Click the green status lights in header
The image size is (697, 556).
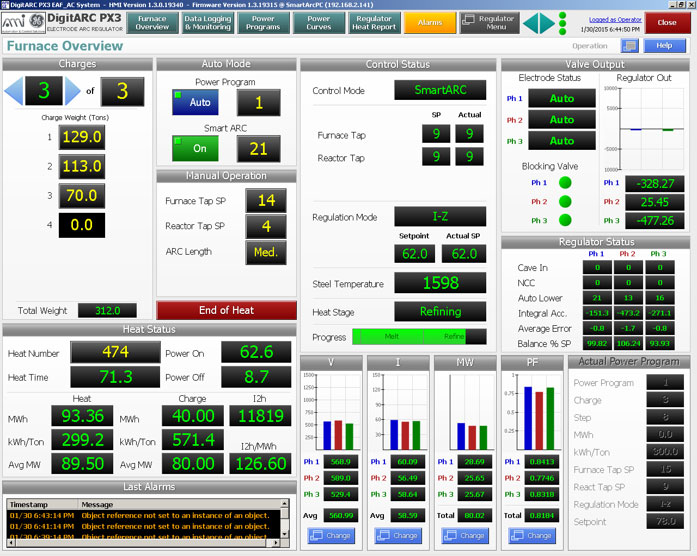(562, 23)
